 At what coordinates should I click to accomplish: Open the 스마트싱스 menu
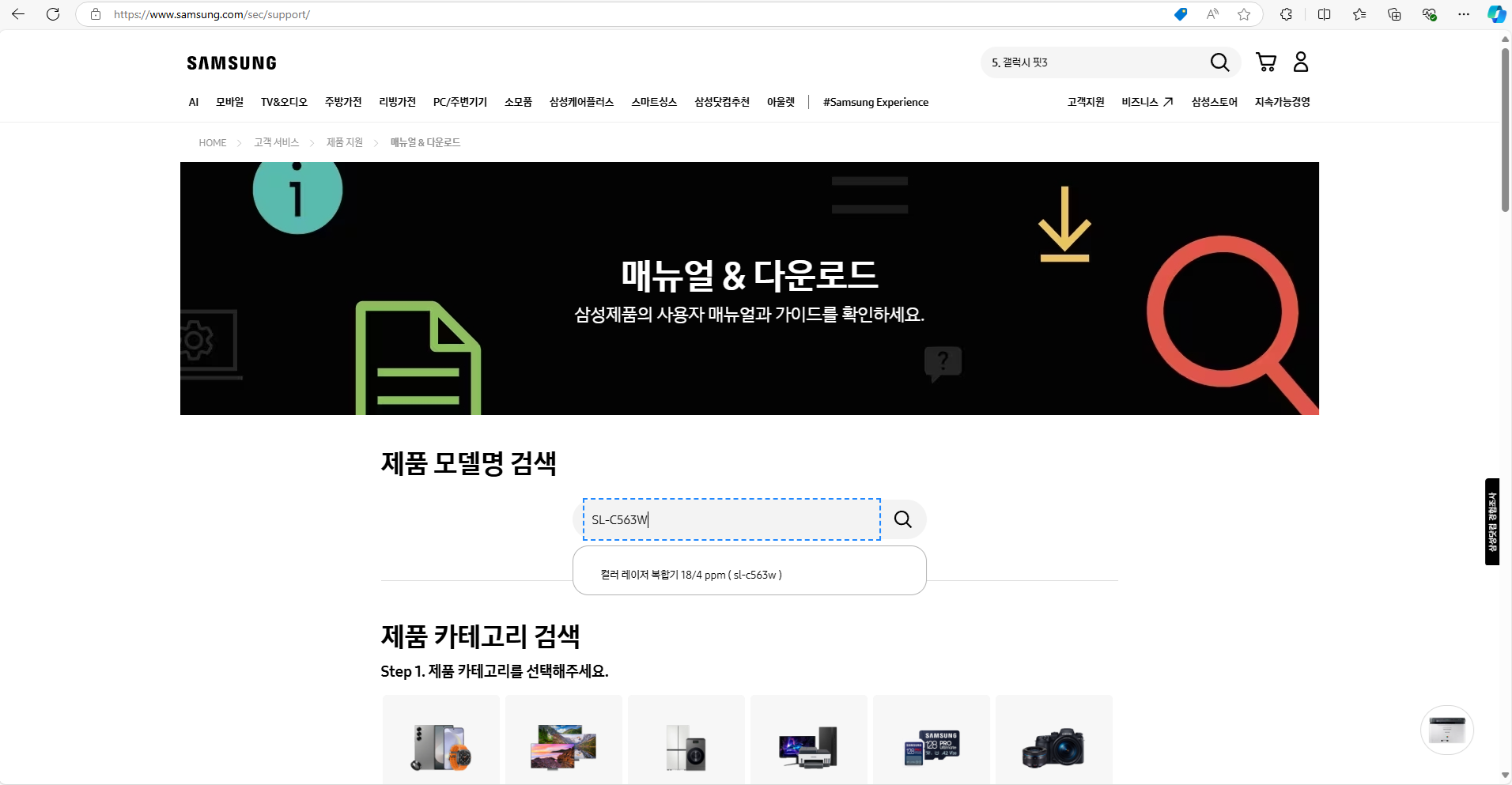[x=654, y=102]
